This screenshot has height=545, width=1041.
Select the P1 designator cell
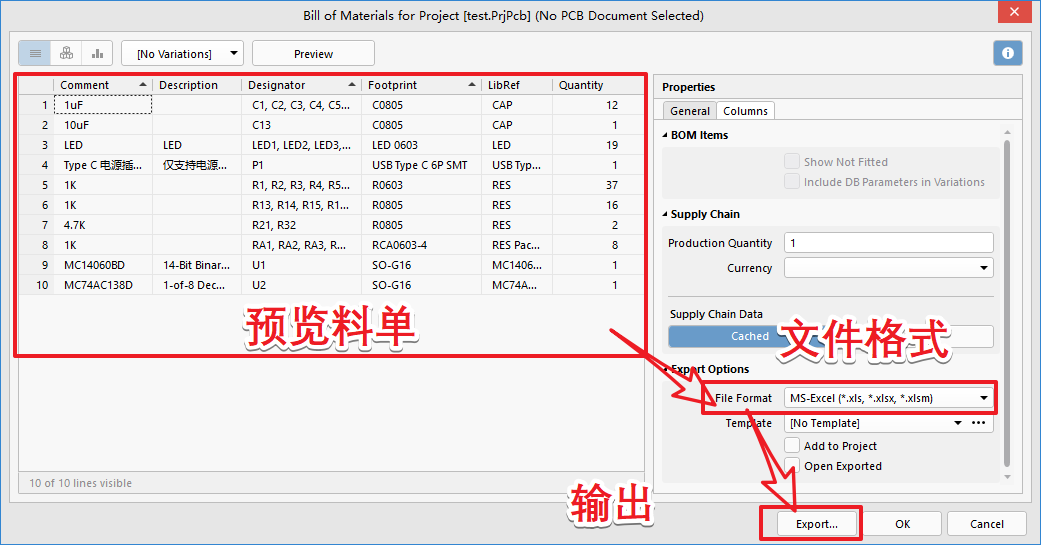click(x=301, y=165)
